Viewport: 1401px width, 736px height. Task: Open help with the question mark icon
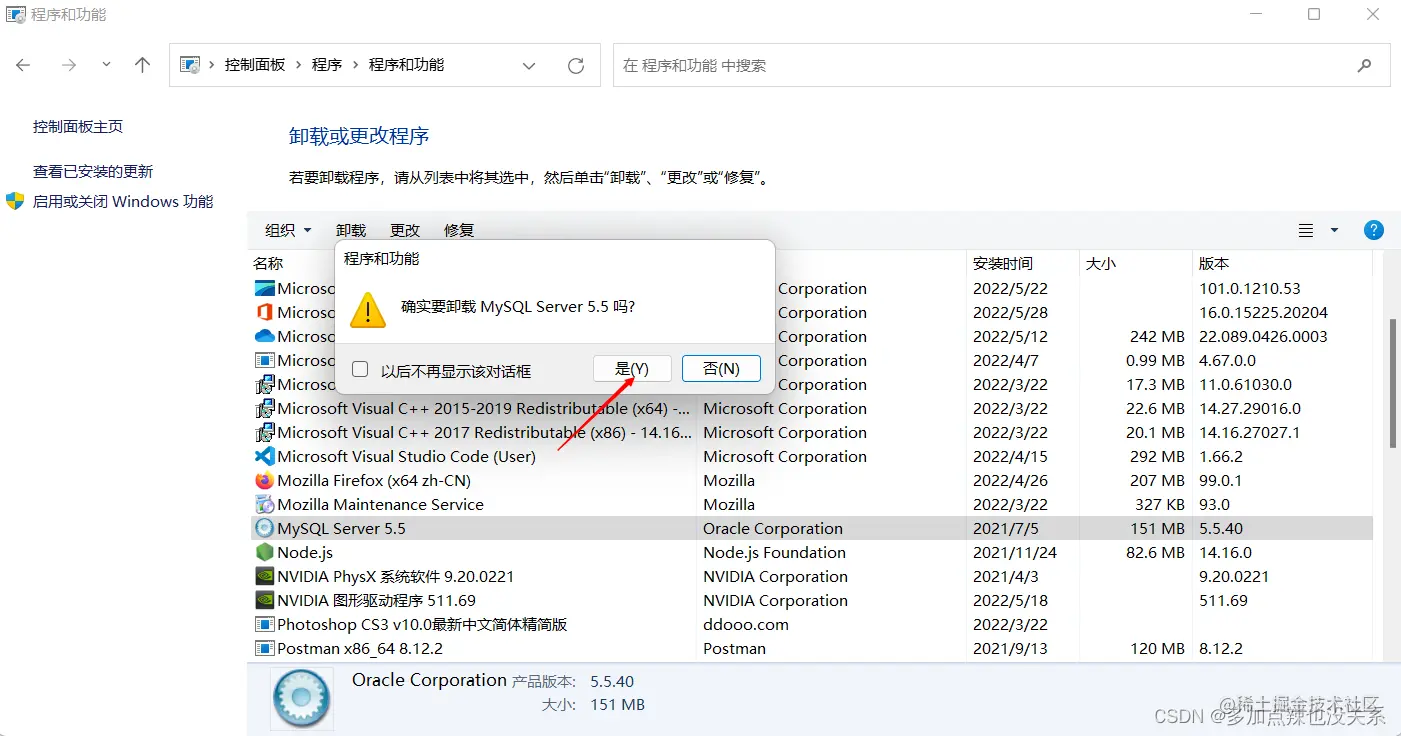[1374, 230]
